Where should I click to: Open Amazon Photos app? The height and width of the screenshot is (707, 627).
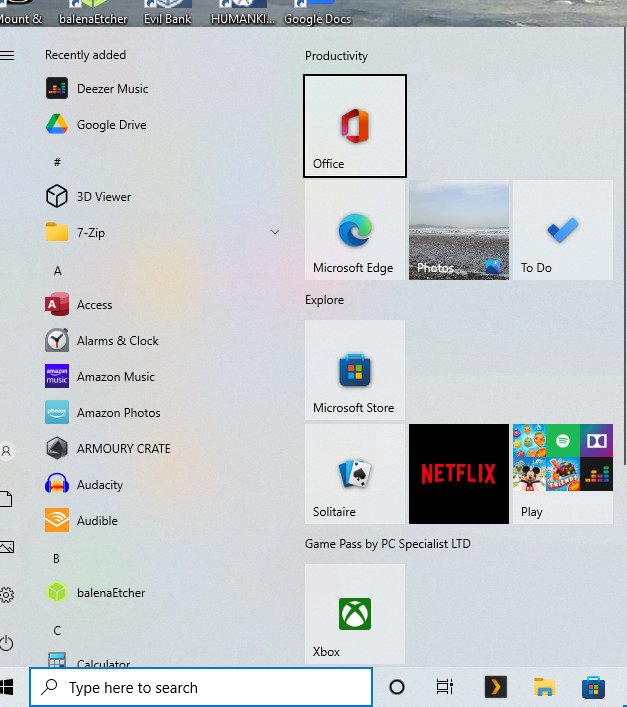coord(162,413)
